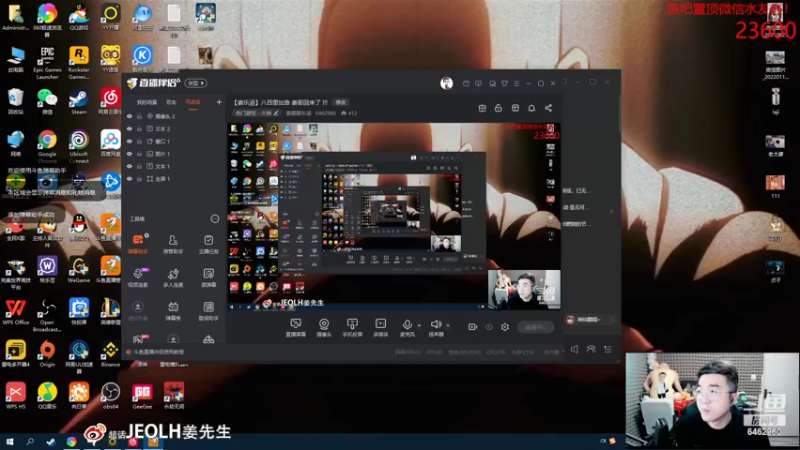Open the hamburger menu in the title bar
The height and width of the screenshot is (450, 800).
[x=516, y=83]
